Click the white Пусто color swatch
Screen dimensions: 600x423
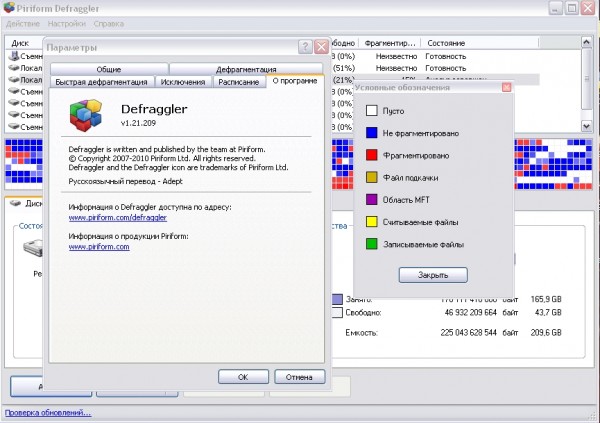point(372,111)
